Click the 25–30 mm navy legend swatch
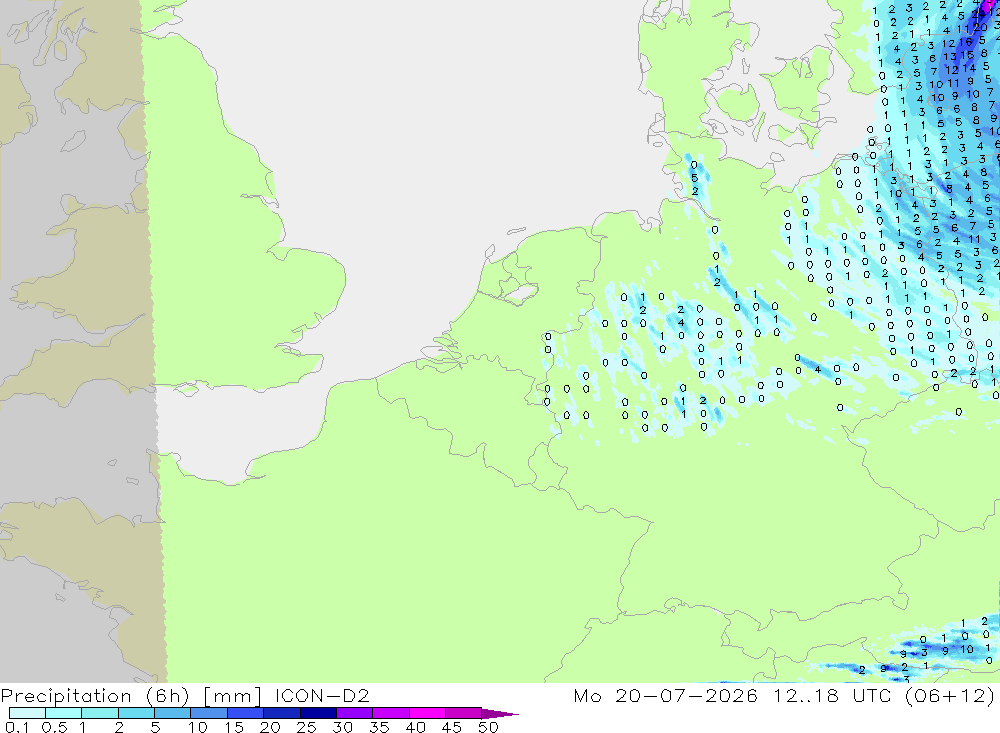The height and width of the screenshot is (733, 1000). pos(318,713)
